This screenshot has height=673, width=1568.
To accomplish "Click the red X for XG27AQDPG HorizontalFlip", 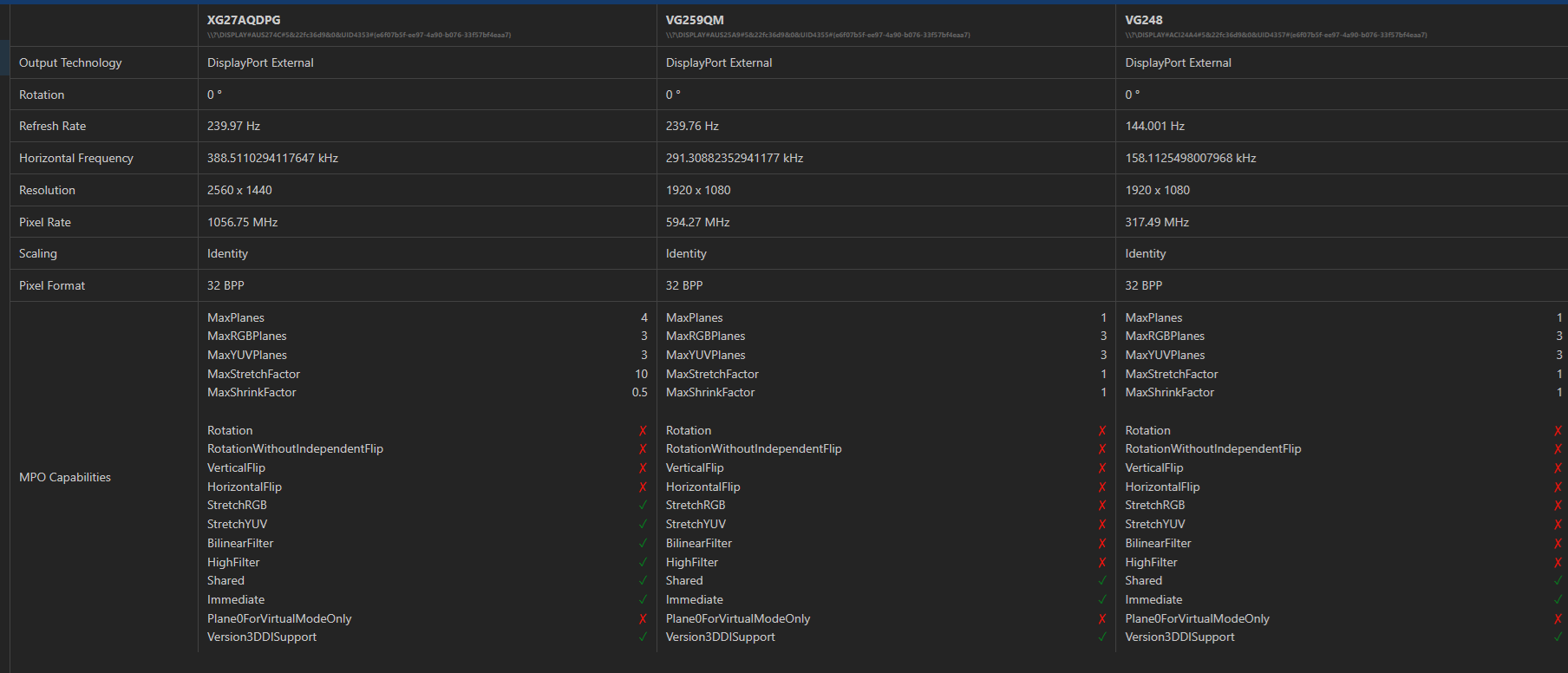I will 643,487.
